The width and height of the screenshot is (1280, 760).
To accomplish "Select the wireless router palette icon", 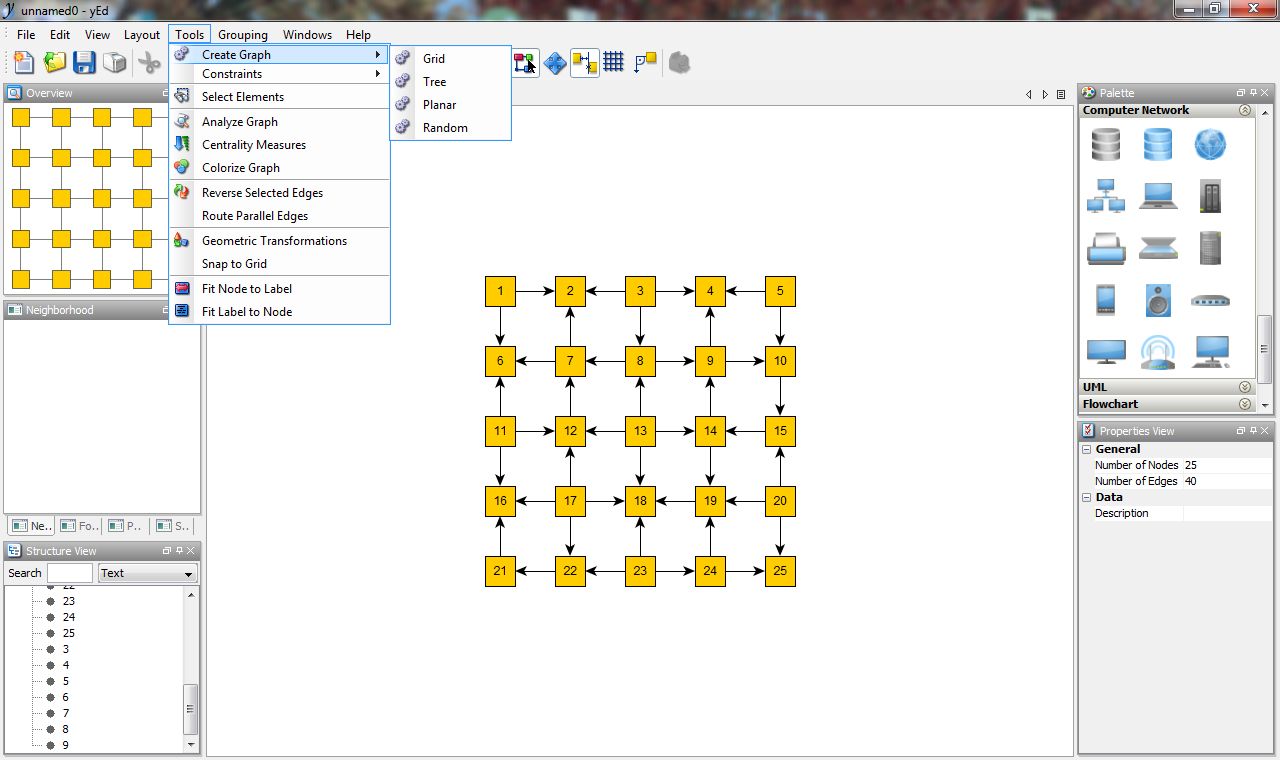I will pos(1158,352).
